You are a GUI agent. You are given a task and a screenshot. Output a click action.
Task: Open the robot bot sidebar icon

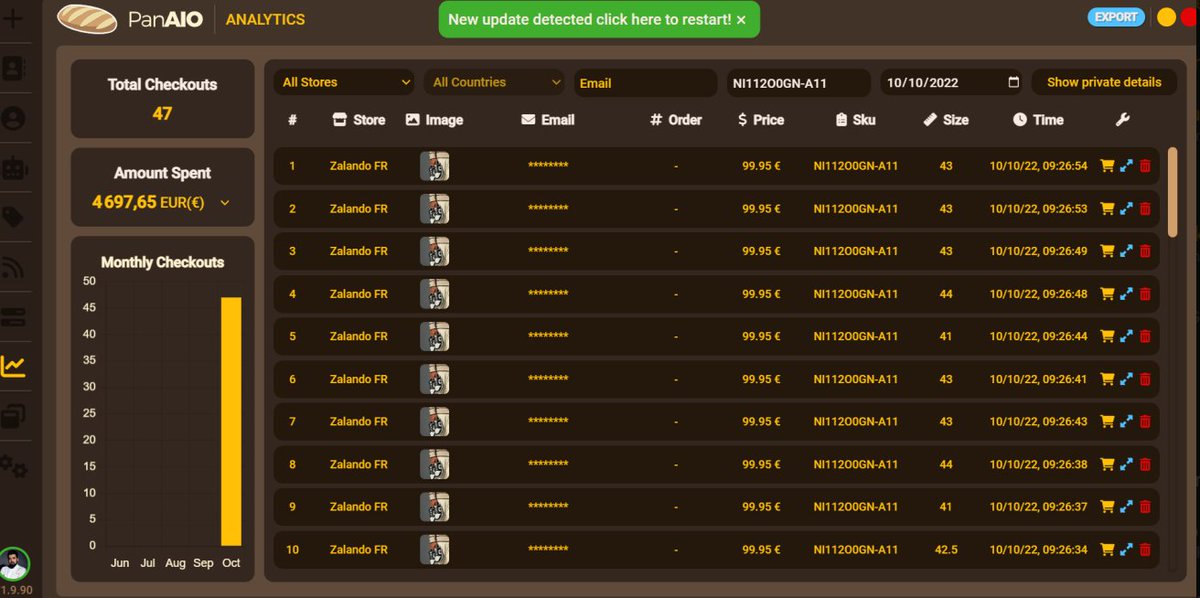point(14,168)
